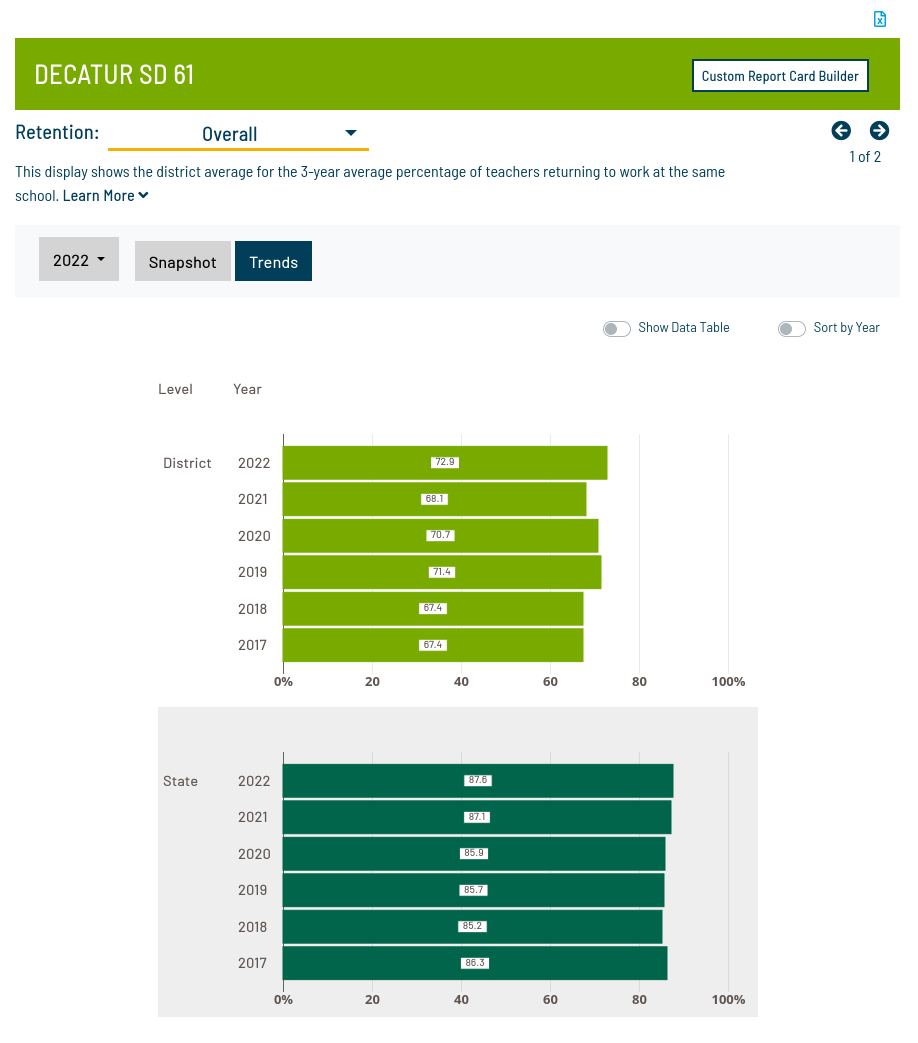
Task: Enable the Sort by Year switch
Action: (x=791, y=328)
